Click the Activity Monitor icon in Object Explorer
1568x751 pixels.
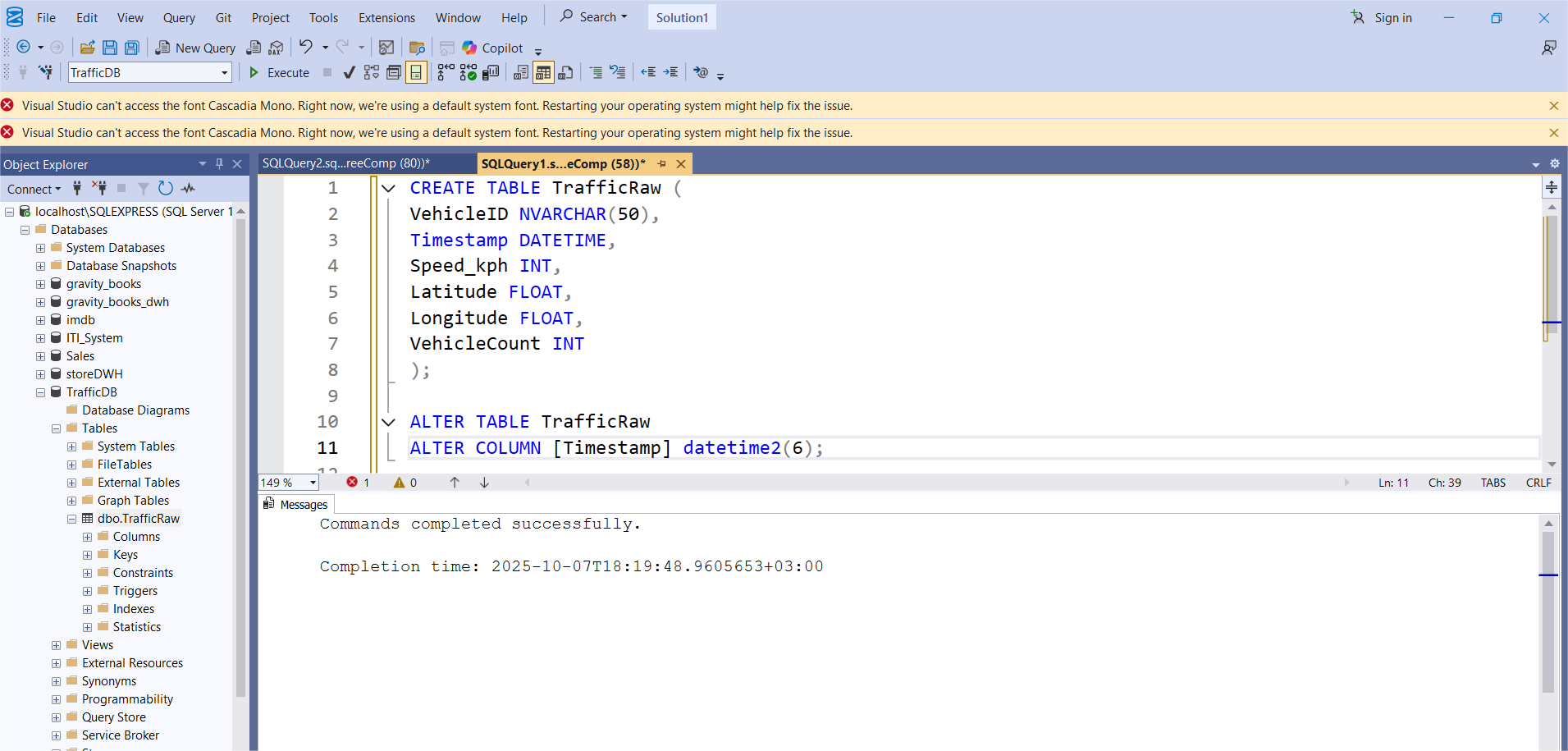click(x=187, y=189)
